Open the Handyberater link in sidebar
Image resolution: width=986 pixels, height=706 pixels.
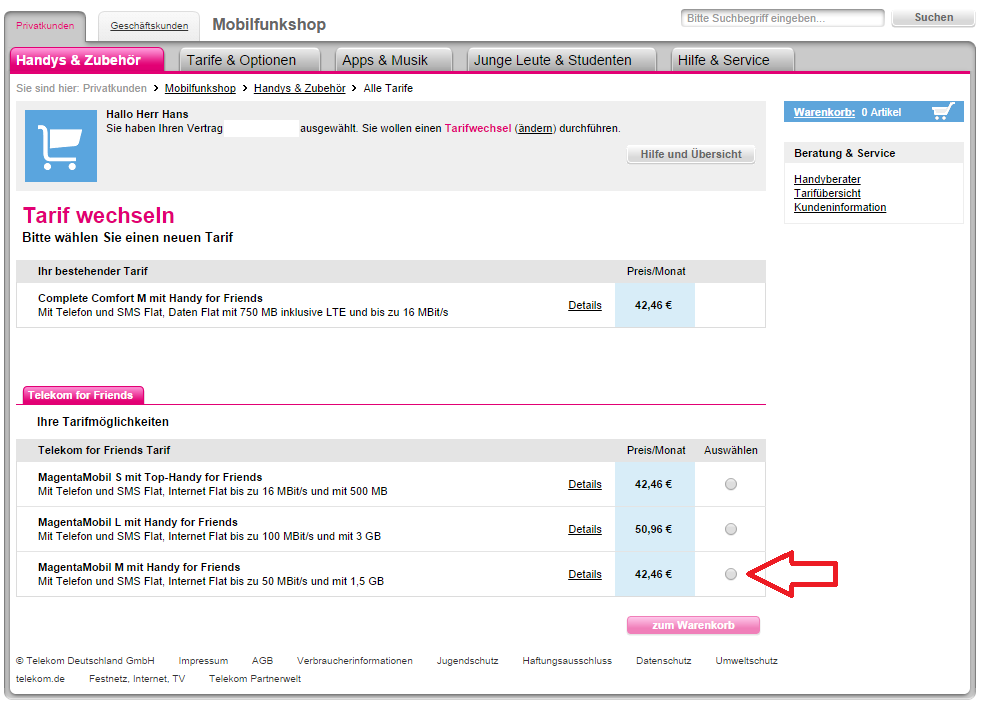point(827,179)
